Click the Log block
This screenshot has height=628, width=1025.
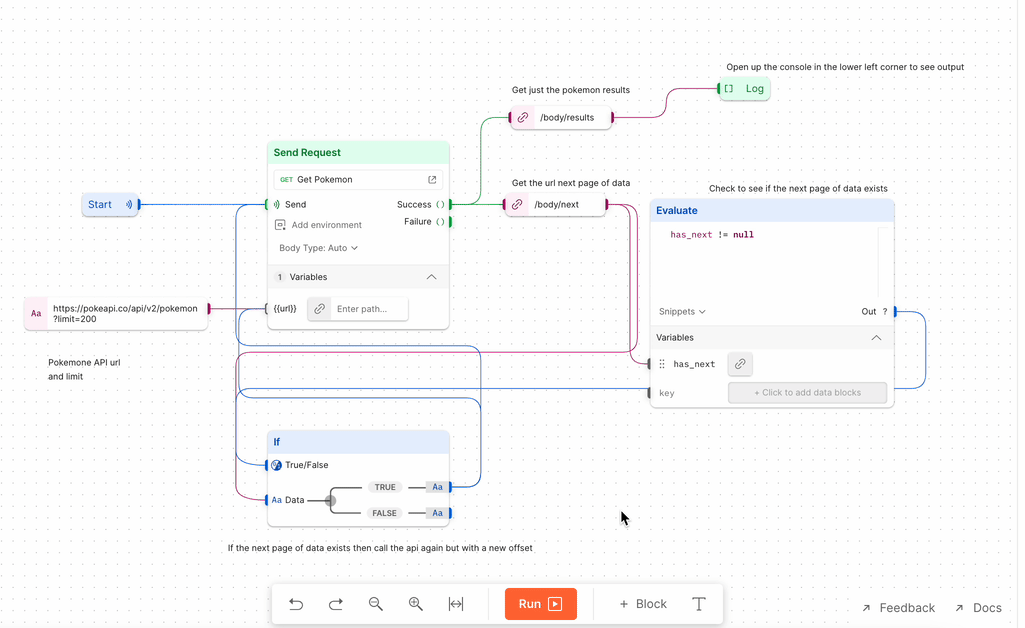click(x=744, y=88)
